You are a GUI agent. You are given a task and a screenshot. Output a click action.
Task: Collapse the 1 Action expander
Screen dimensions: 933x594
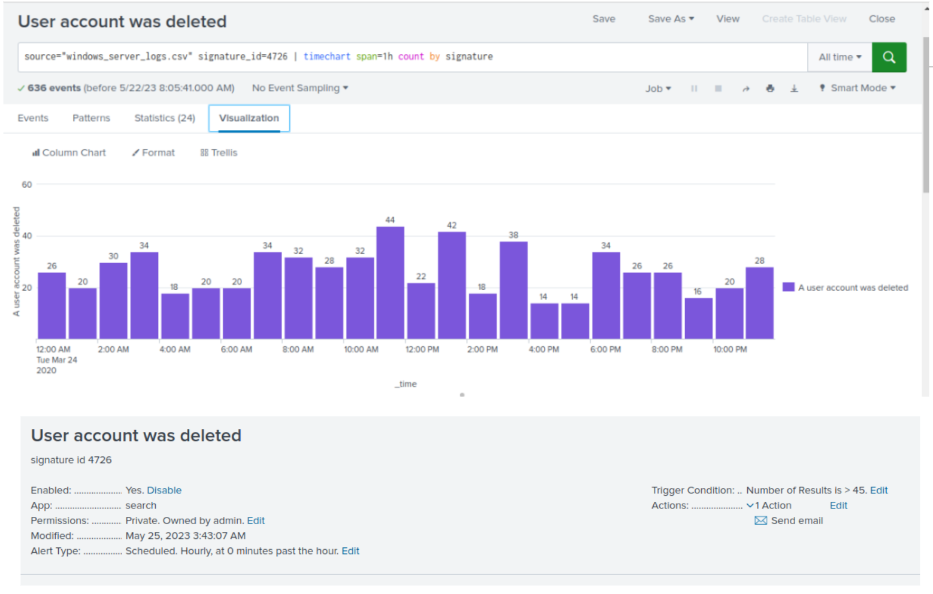[x=750, y=505]
